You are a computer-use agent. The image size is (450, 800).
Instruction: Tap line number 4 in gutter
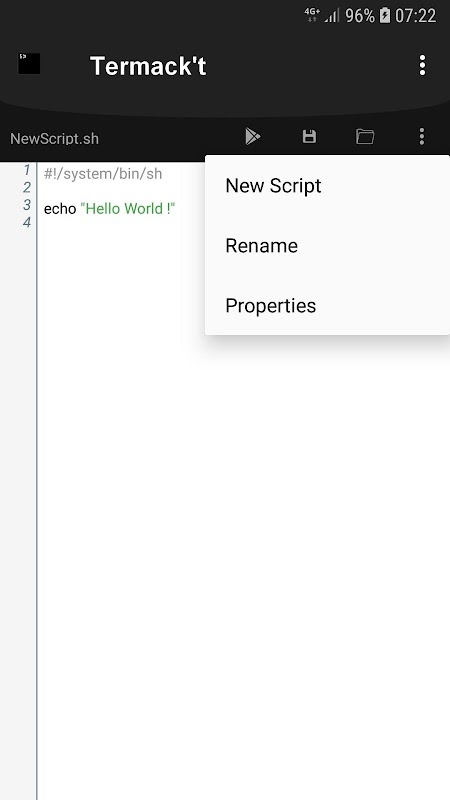(27, 222)
